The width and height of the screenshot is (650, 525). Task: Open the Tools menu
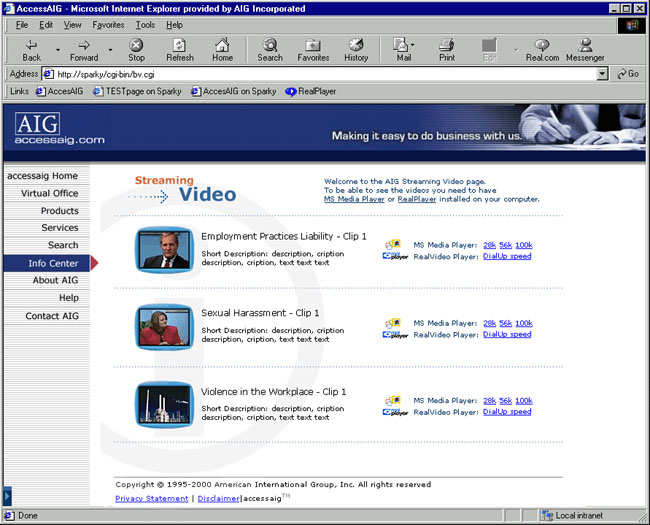coord(145,24)
